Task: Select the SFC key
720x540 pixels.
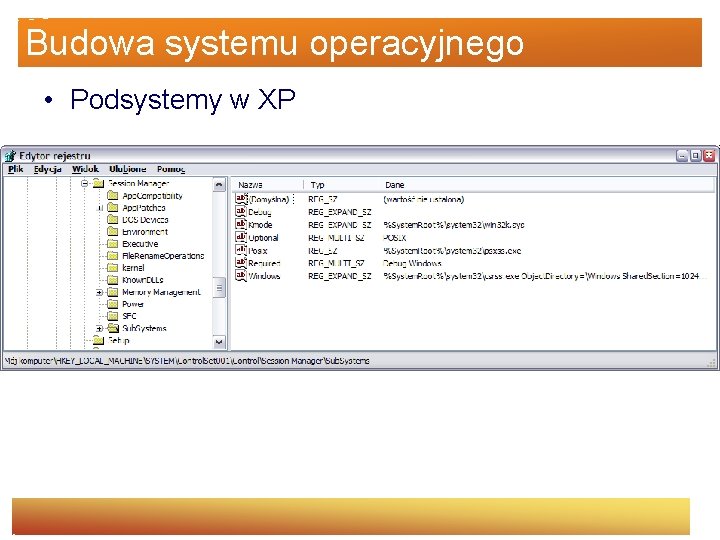Action: [129, 316]
